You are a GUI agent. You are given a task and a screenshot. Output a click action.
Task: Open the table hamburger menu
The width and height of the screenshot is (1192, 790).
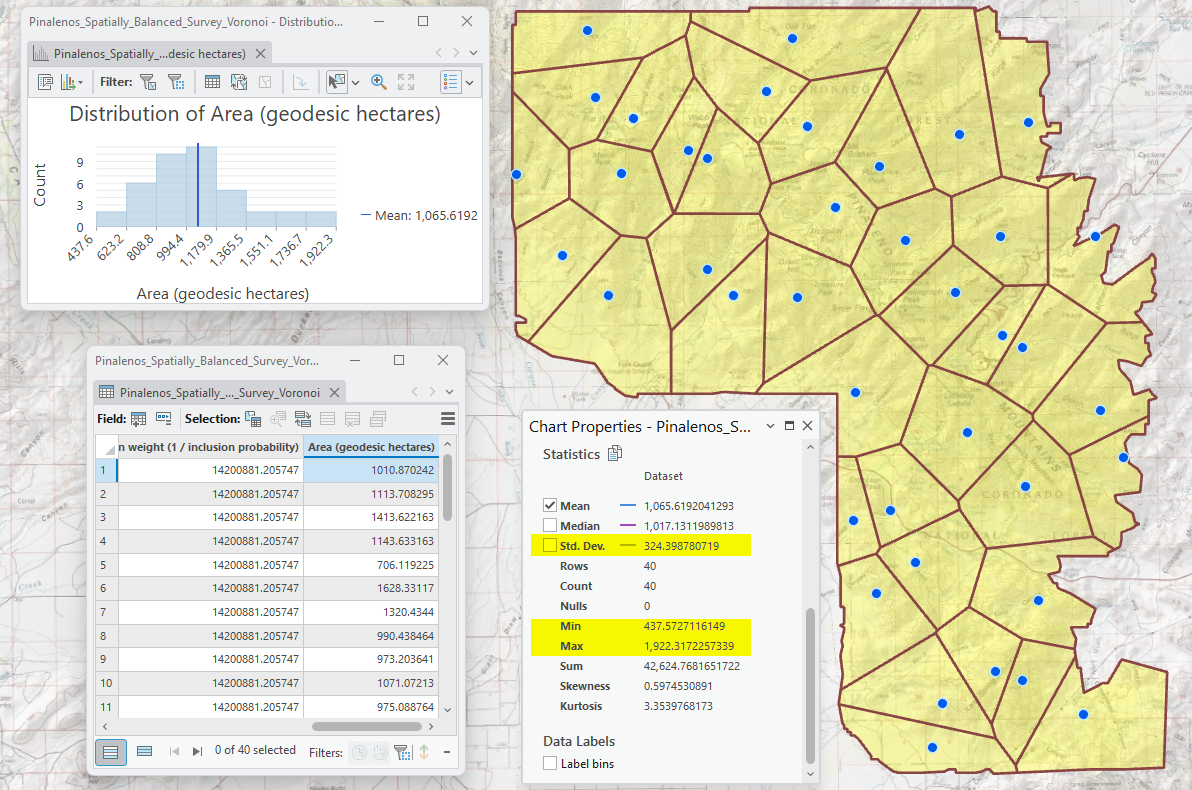(x=448, y=419)
